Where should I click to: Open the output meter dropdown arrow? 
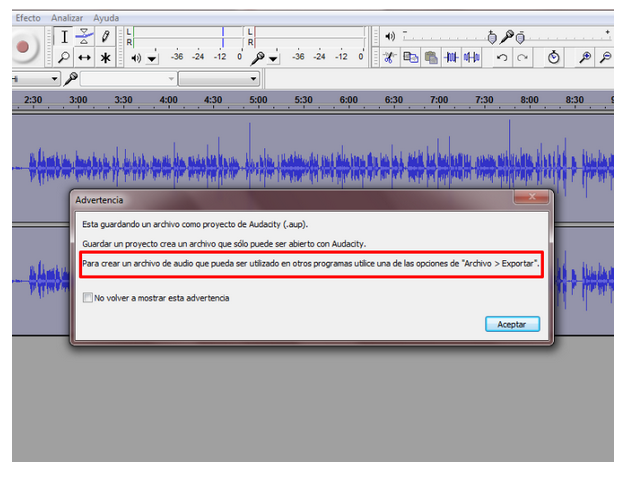152,59
